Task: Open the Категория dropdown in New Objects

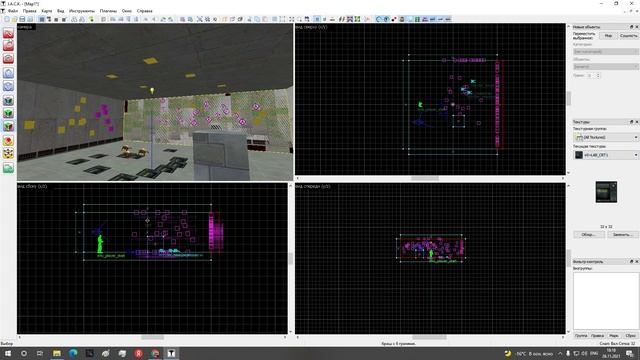Action: tap(606, 51)
